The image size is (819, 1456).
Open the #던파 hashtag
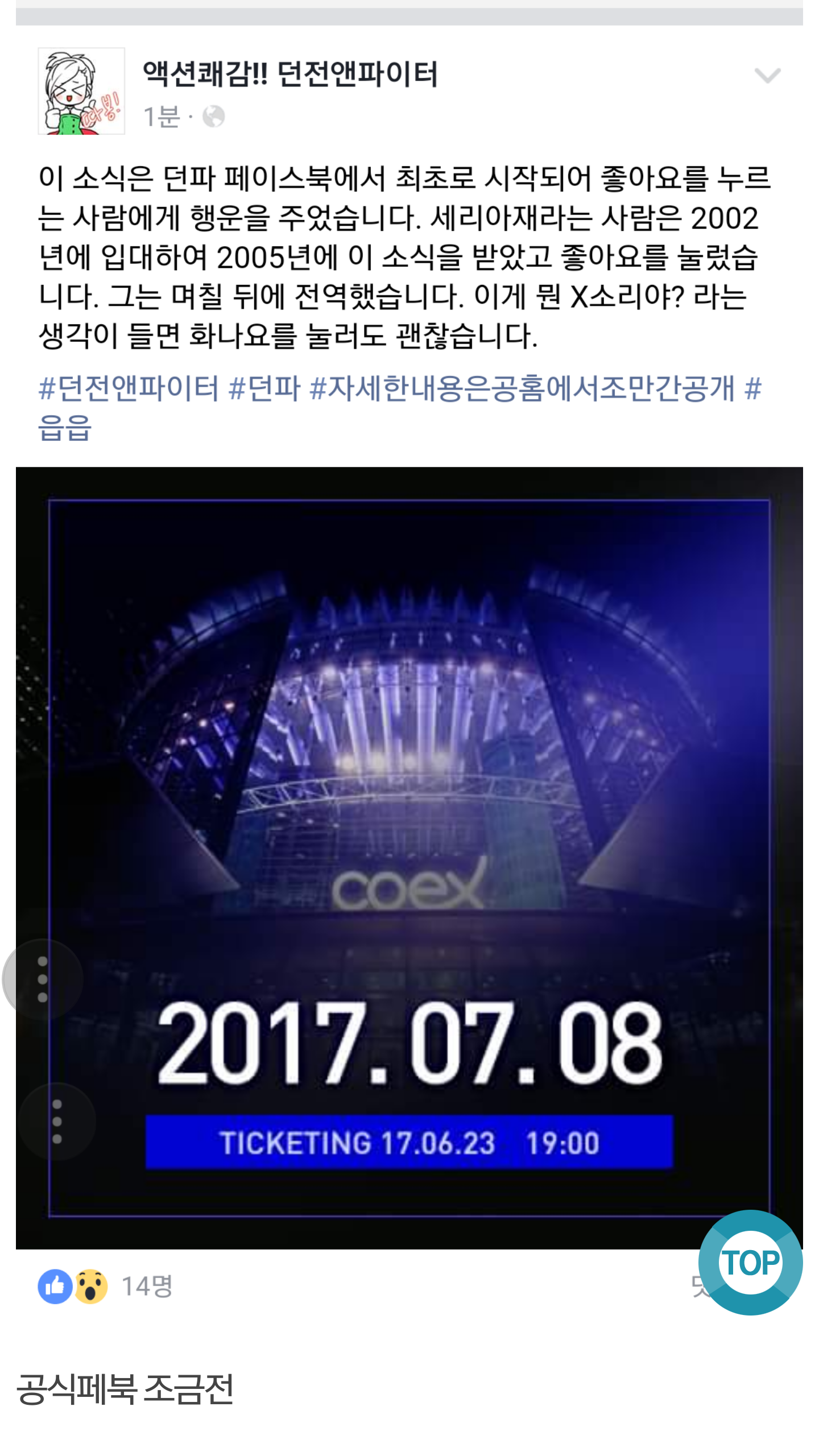click(x=264, y=388)
